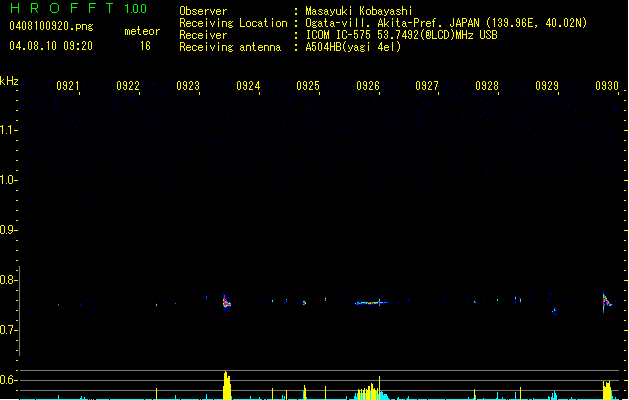The image size is (629, 400).
Task: Click the 0926 time axis marker
Action: [368, 86]
